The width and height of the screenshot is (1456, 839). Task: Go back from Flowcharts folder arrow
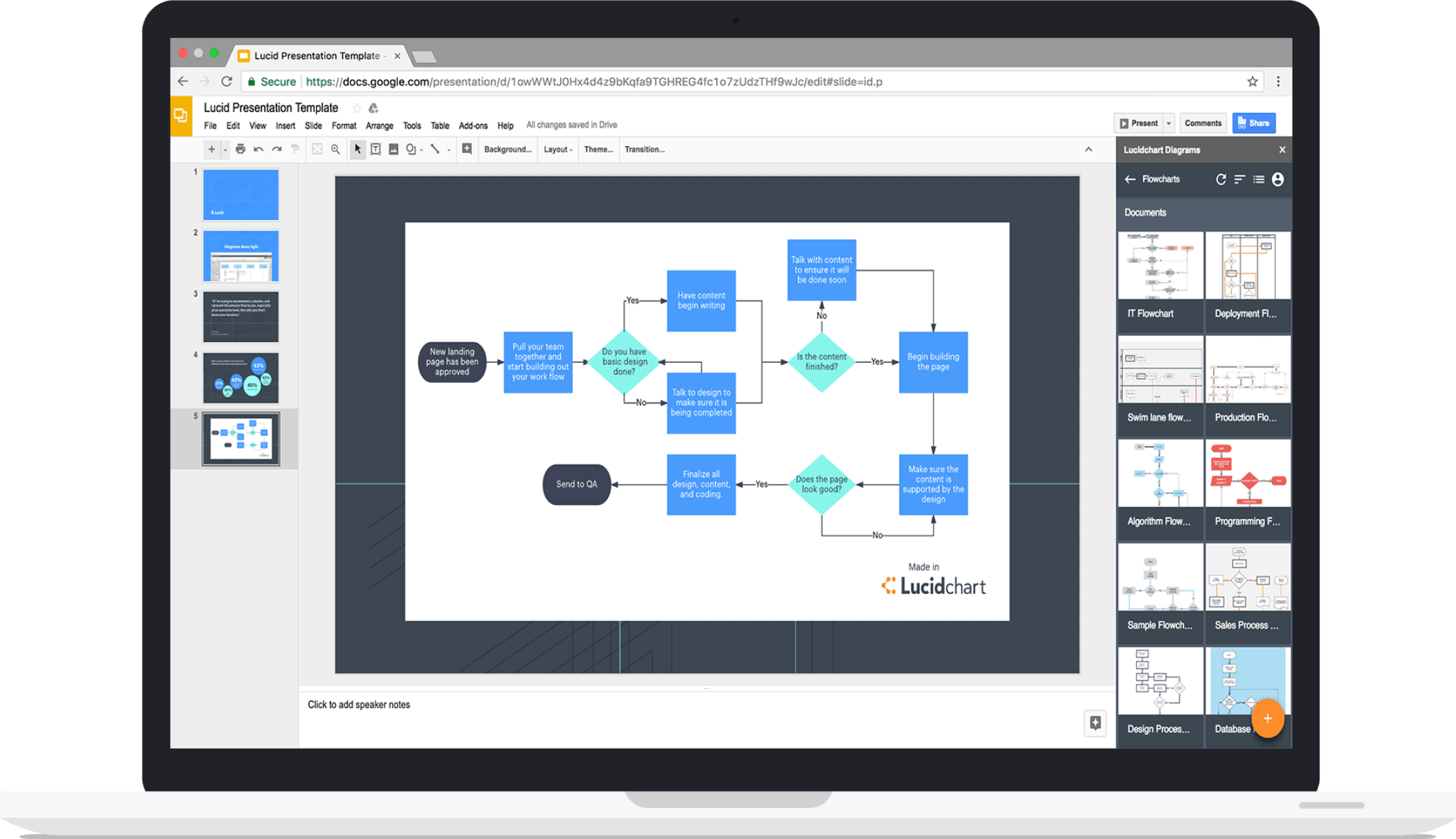[x=1130, y=180]
